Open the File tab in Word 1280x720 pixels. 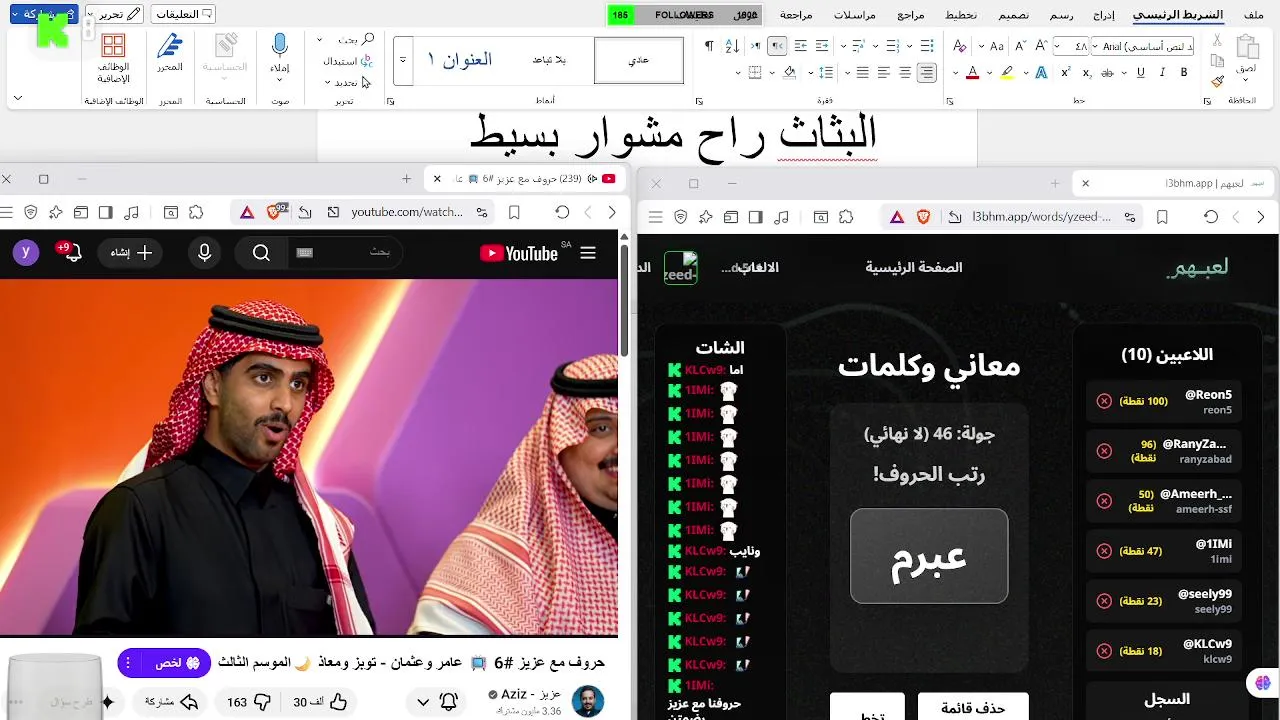(x=1253, y=15)
